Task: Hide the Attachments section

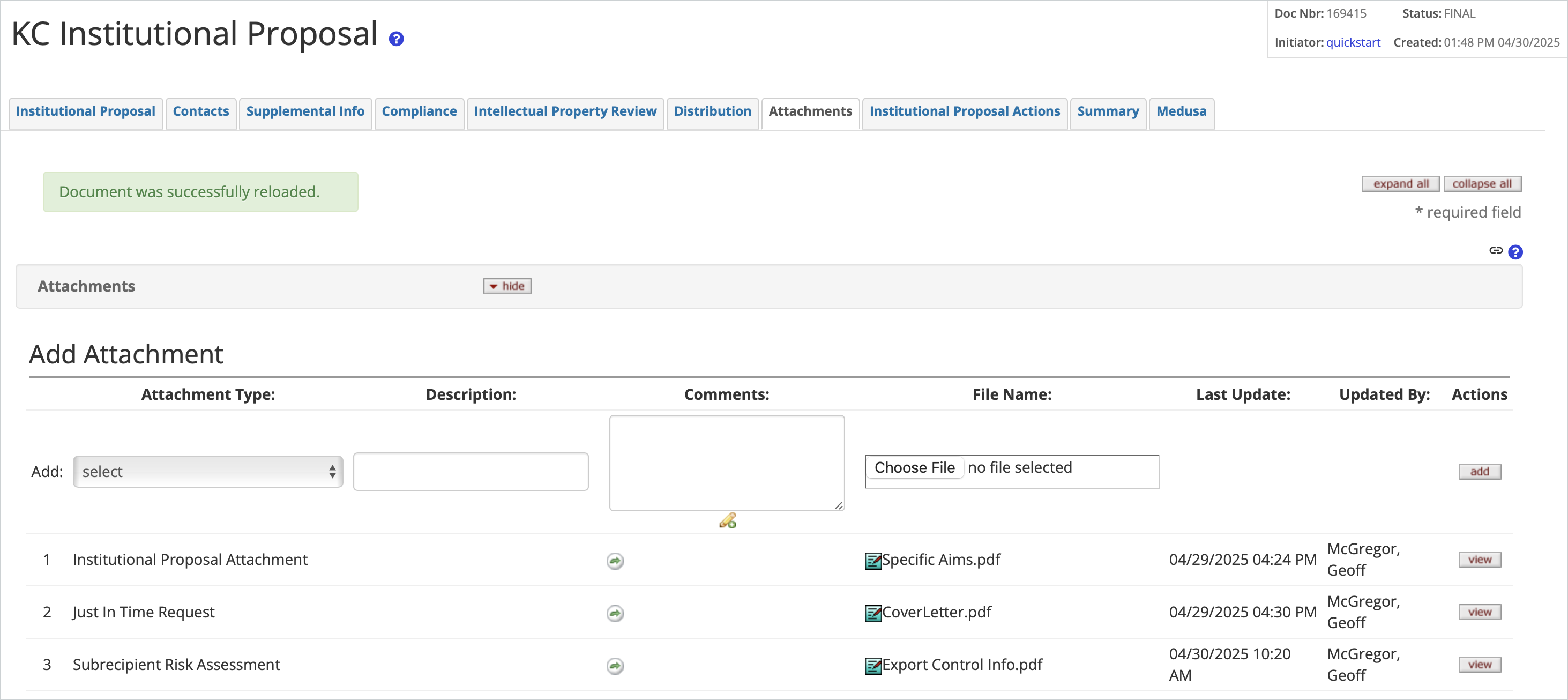Action: 506,286
